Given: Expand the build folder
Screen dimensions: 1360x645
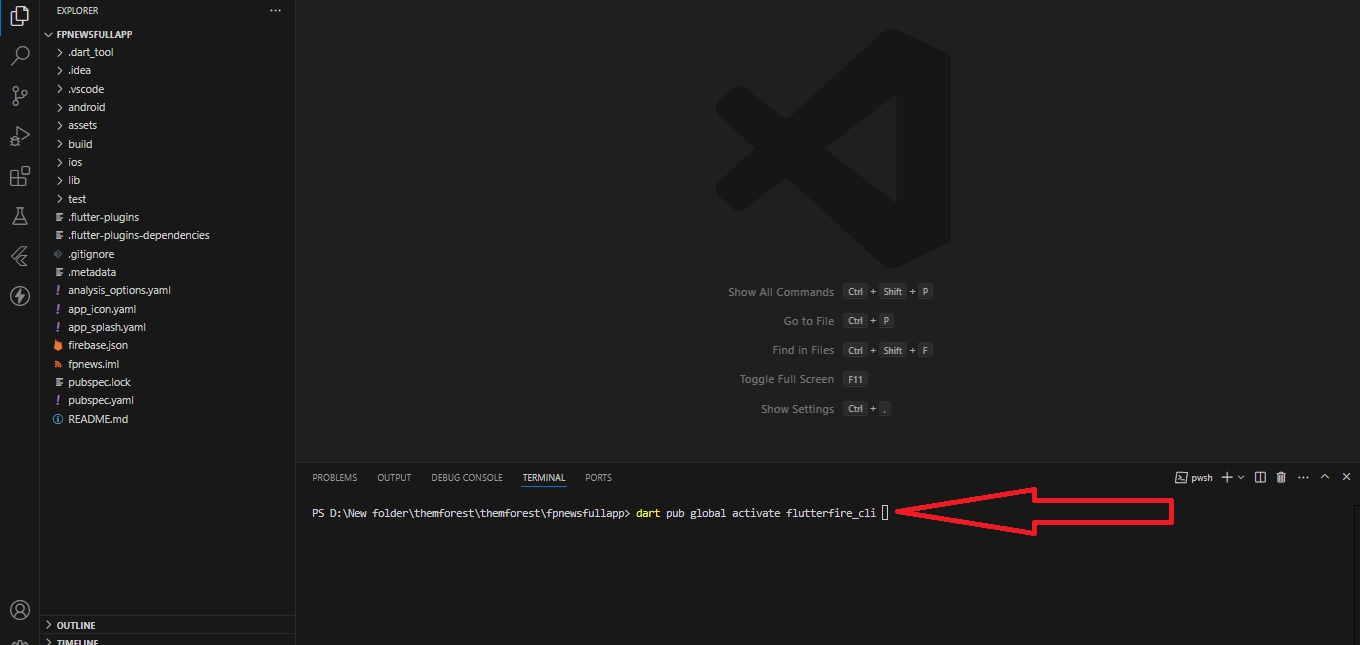Looking at the screenshot, I should pyautogui.click(x=167, y=144).
